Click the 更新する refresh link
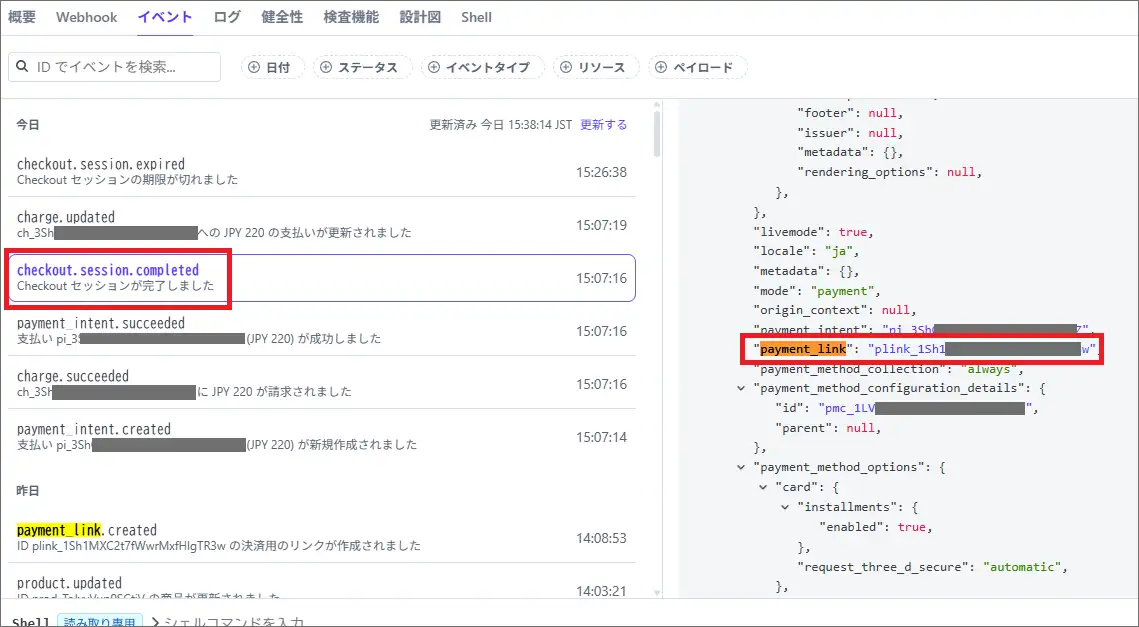The width and height of the screenshot is (1139, 627). coord(604,125)
